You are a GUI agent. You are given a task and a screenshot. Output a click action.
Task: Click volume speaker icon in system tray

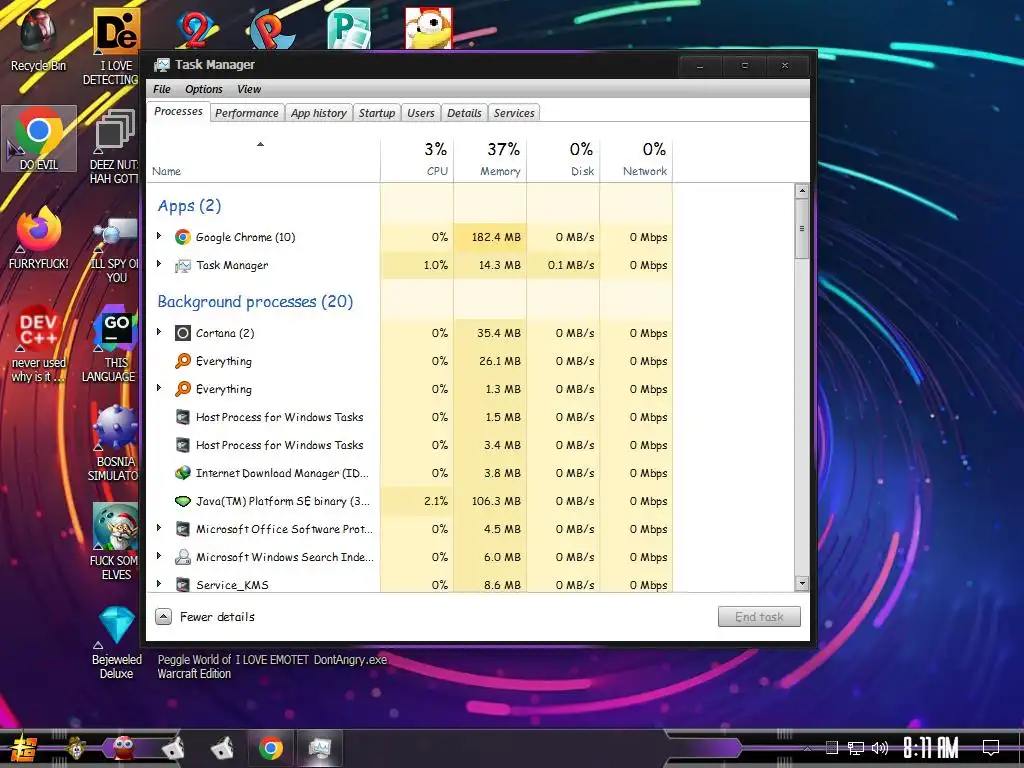(x=880, y=748)
